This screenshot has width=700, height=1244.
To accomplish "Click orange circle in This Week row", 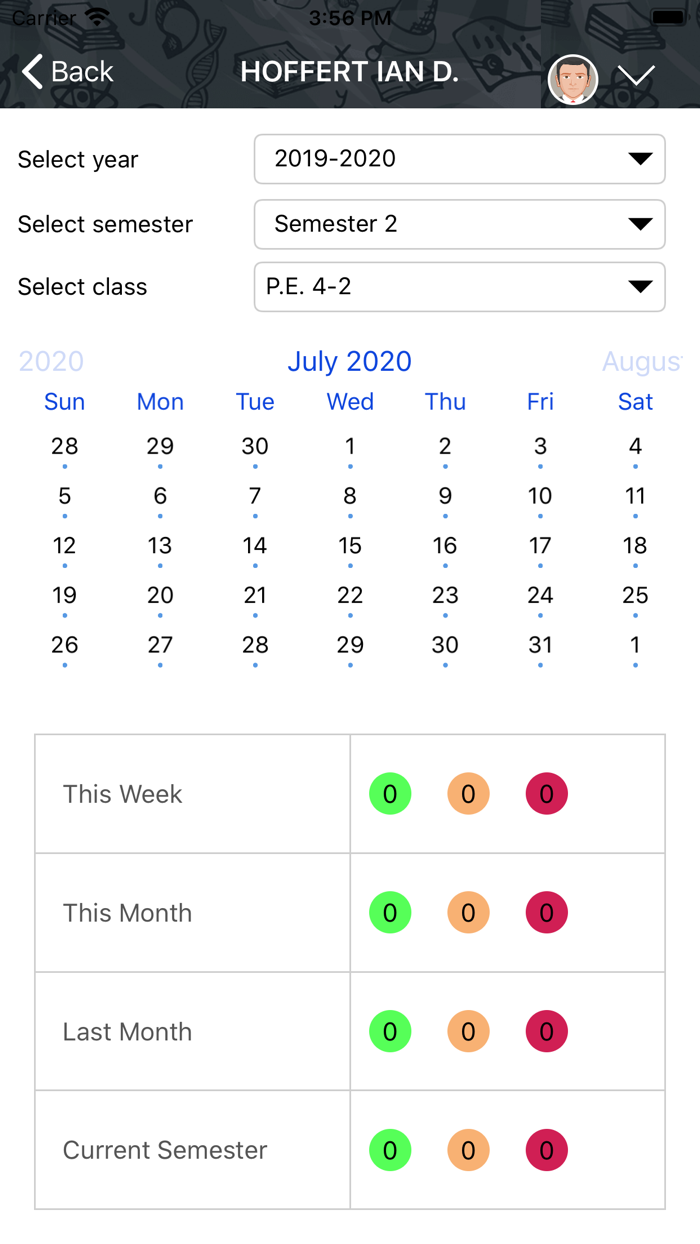I will pyautogui.click(x=468, y=794).
